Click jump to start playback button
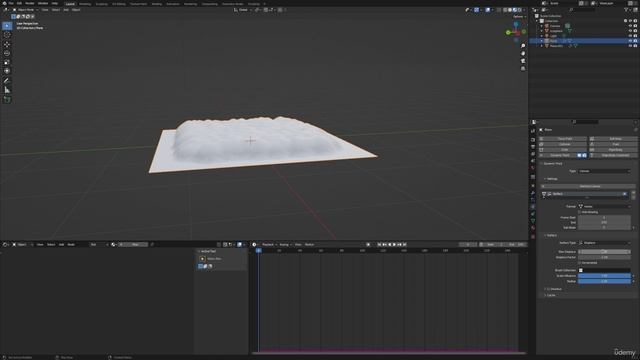 click(x=379, y=244)
